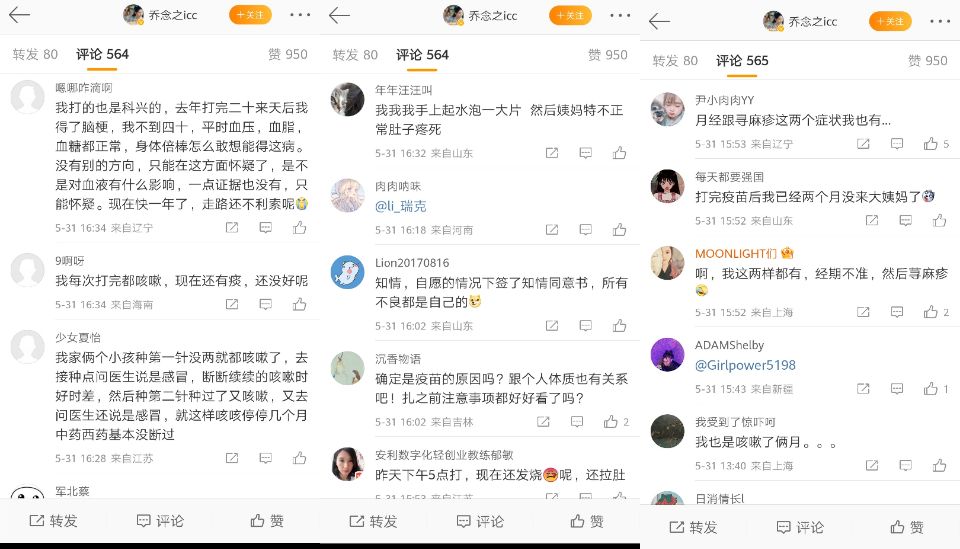Tap bottom 评论 button in right panel
The height and width of the screenshot is (549, 960).
[800, 527]
